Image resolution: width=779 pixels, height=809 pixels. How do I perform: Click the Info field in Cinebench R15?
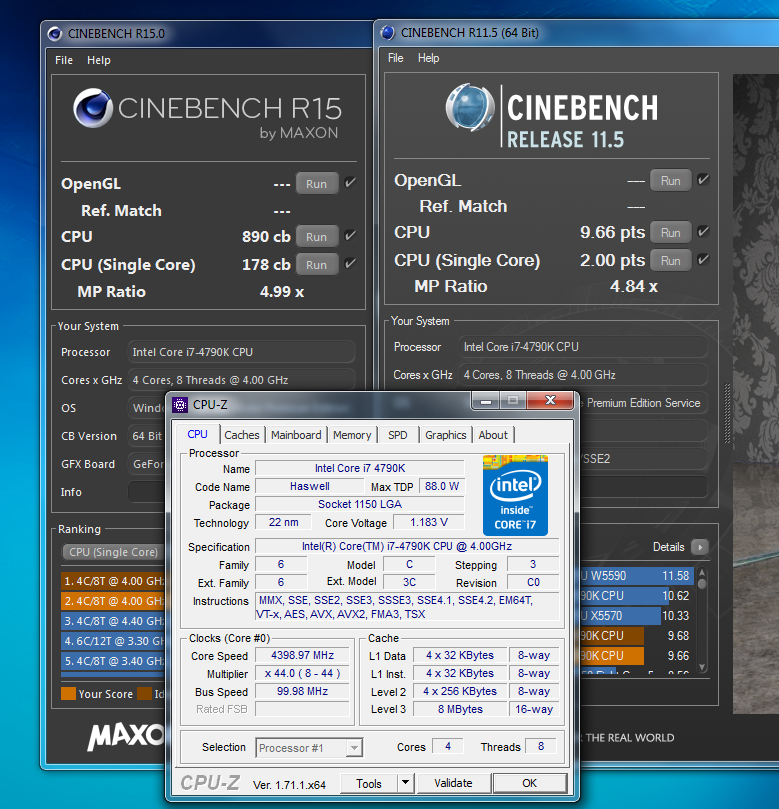point(147,492)
